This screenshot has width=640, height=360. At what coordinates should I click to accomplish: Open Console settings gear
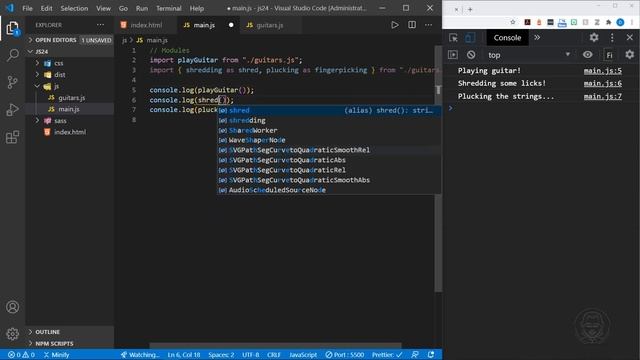tap(630, 55)
